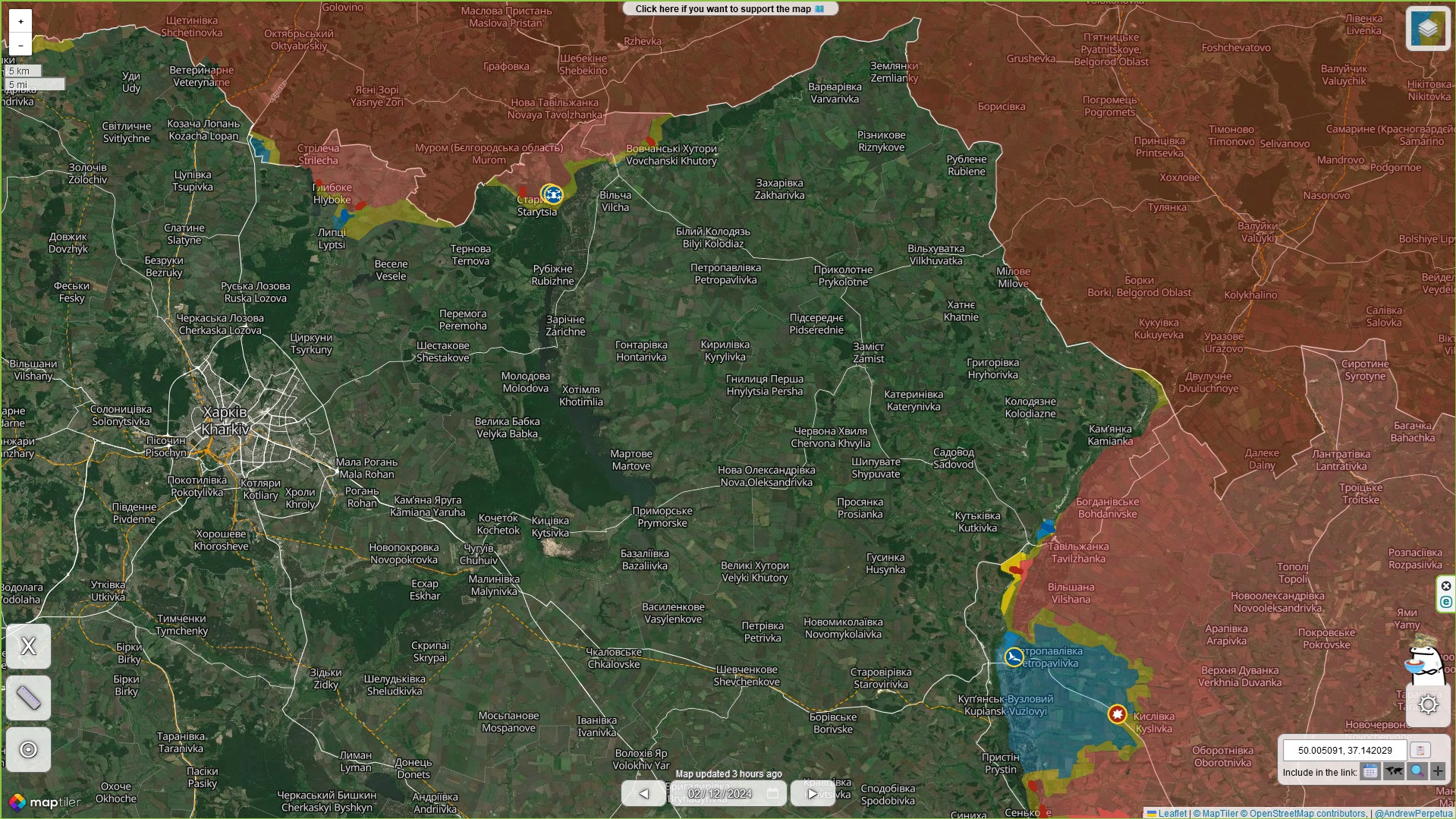Toggle including date in the link

(1370, 772)
